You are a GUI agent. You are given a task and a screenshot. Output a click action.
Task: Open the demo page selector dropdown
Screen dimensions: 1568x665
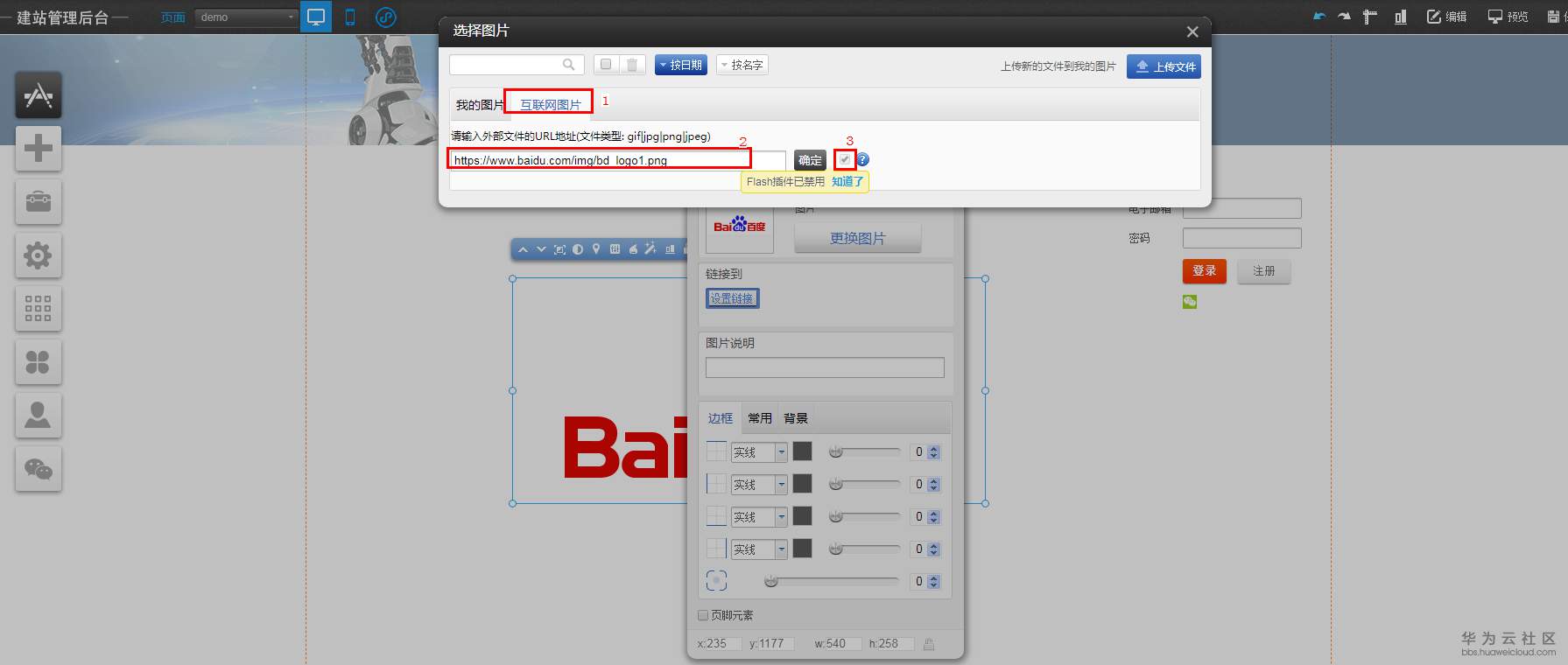(x=246, y=17)
